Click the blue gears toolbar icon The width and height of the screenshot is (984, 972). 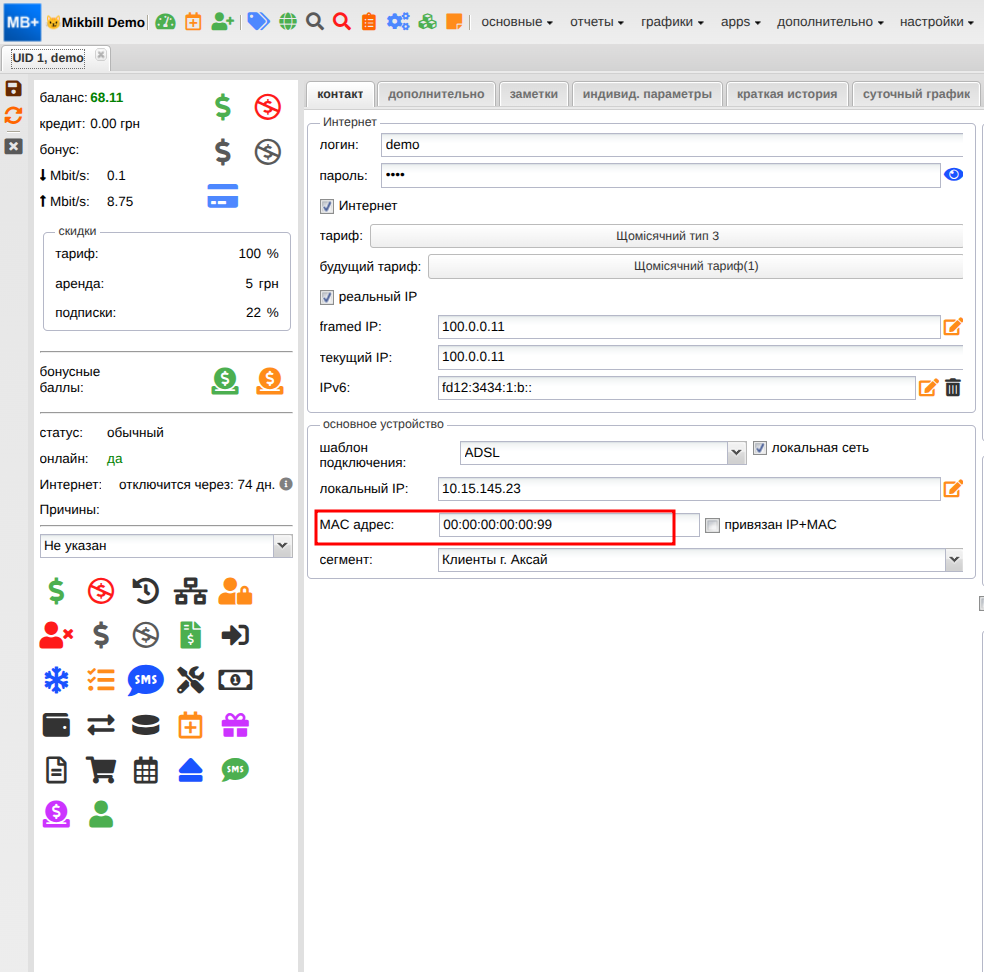click(398, 22)
